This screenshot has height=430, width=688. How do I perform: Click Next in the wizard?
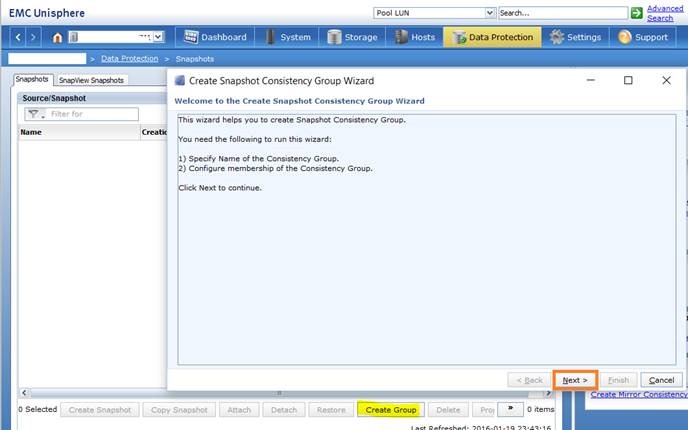click(575, 380)
